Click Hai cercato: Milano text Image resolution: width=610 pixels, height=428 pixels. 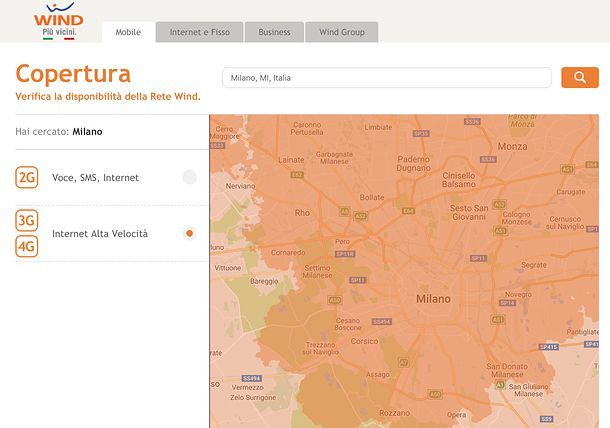tap(59, 132)
